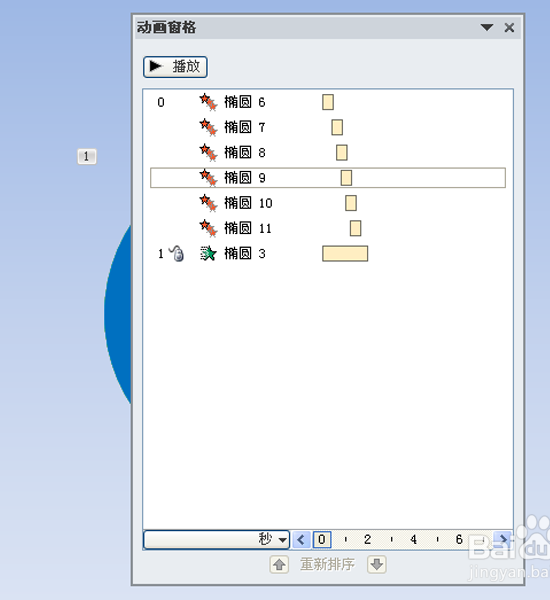Click the timing bar for 椭圆 8
Image resolution: width=550 pixels, height=600 pixels.
pyautogui.click(x=342, y=153)
